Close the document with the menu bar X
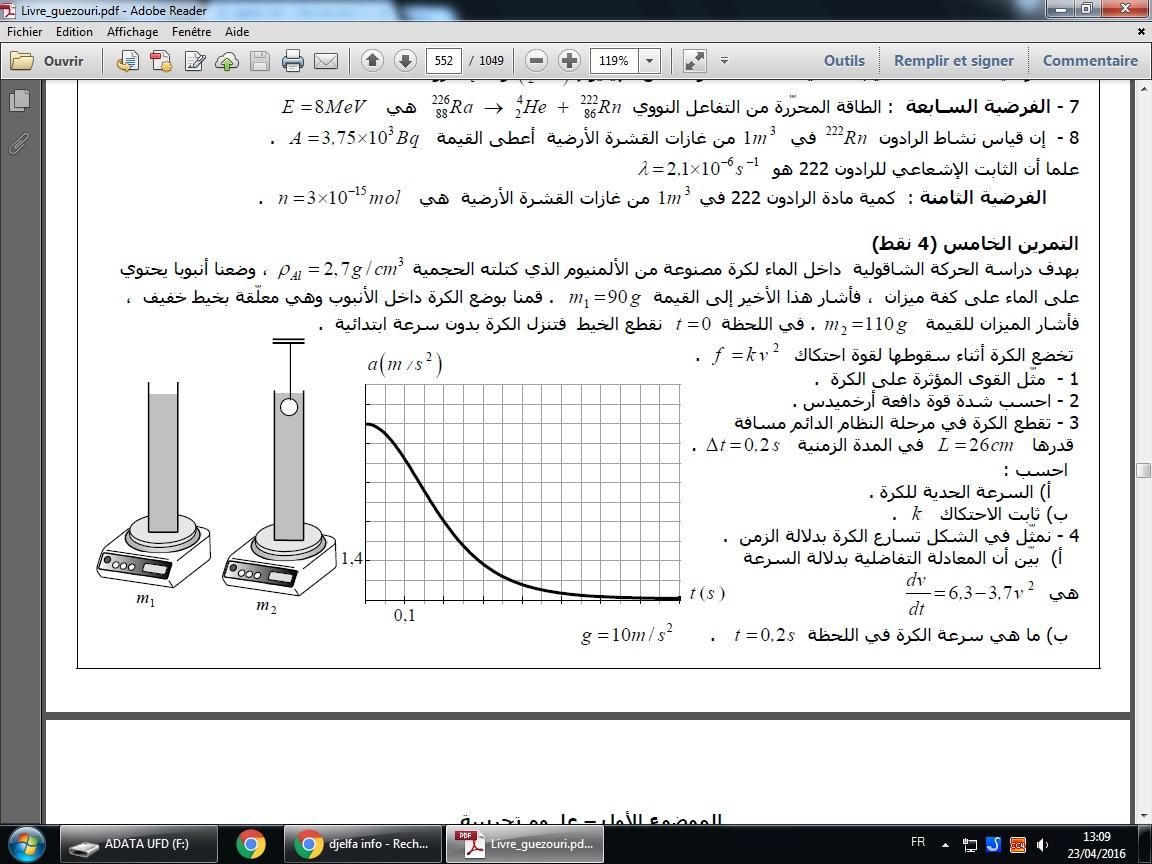 click(1141, 32)
